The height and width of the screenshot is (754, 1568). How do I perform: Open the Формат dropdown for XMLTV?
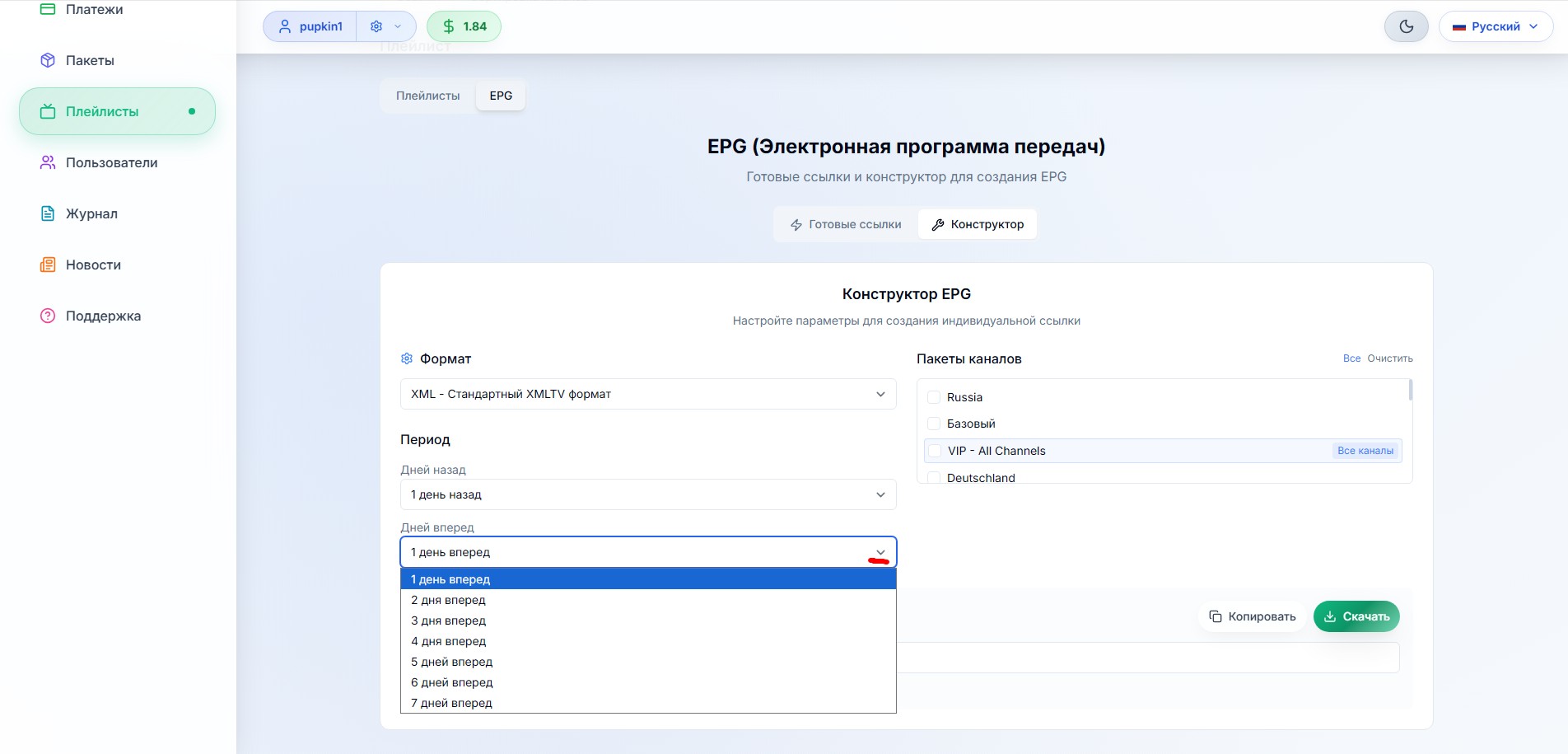click(x=647, y=394)
